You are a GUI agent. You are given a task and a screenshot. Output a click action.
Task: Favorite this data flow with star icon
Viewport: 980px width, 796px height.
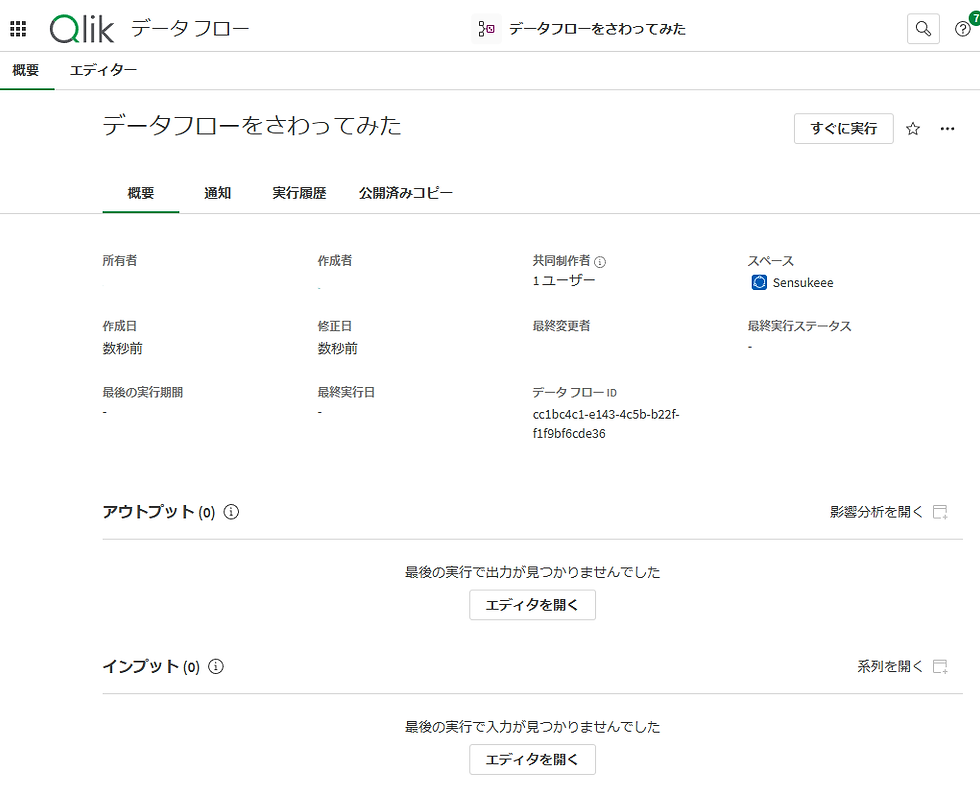913,129
